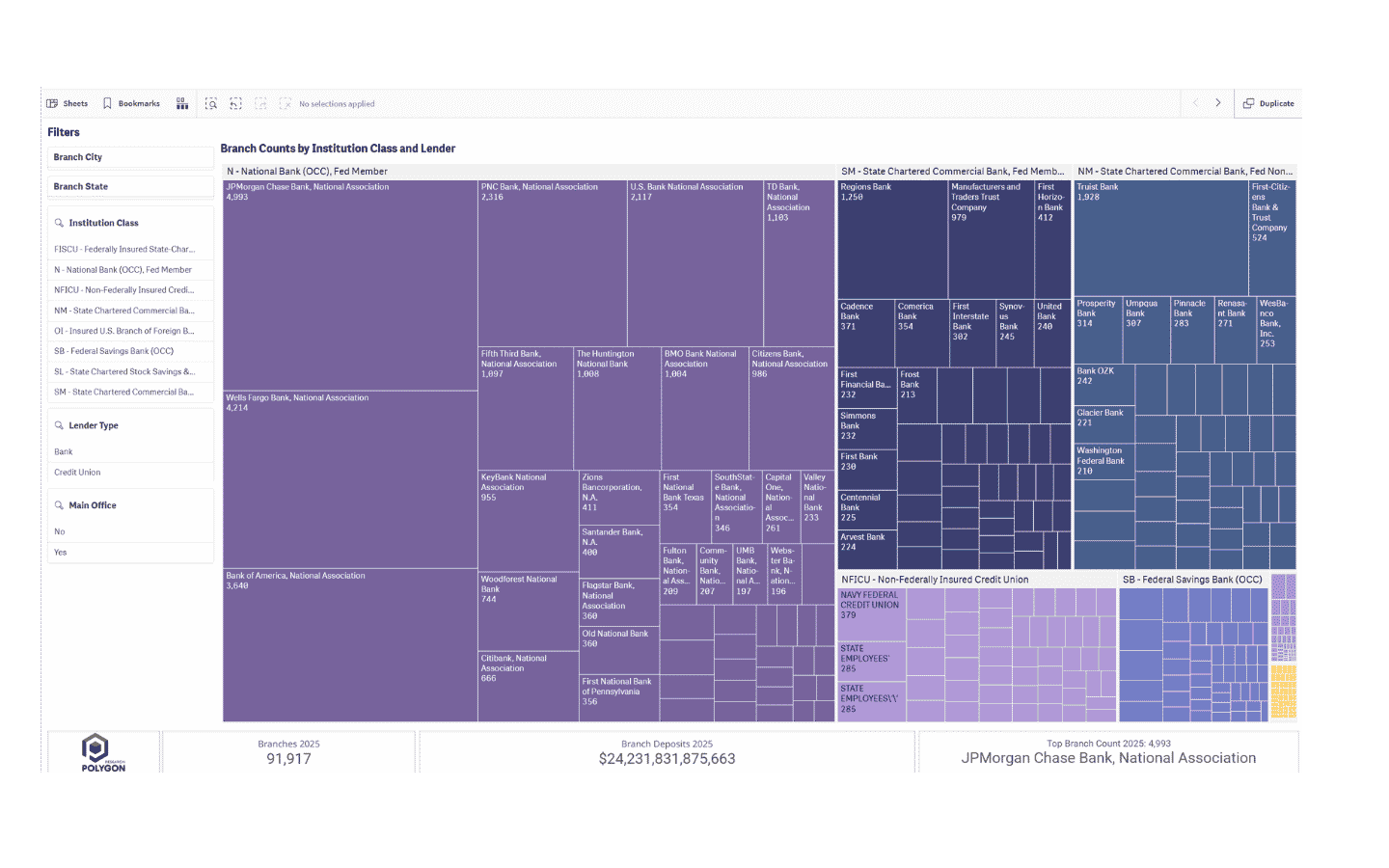Open the Branch State filter

point(130,186)
